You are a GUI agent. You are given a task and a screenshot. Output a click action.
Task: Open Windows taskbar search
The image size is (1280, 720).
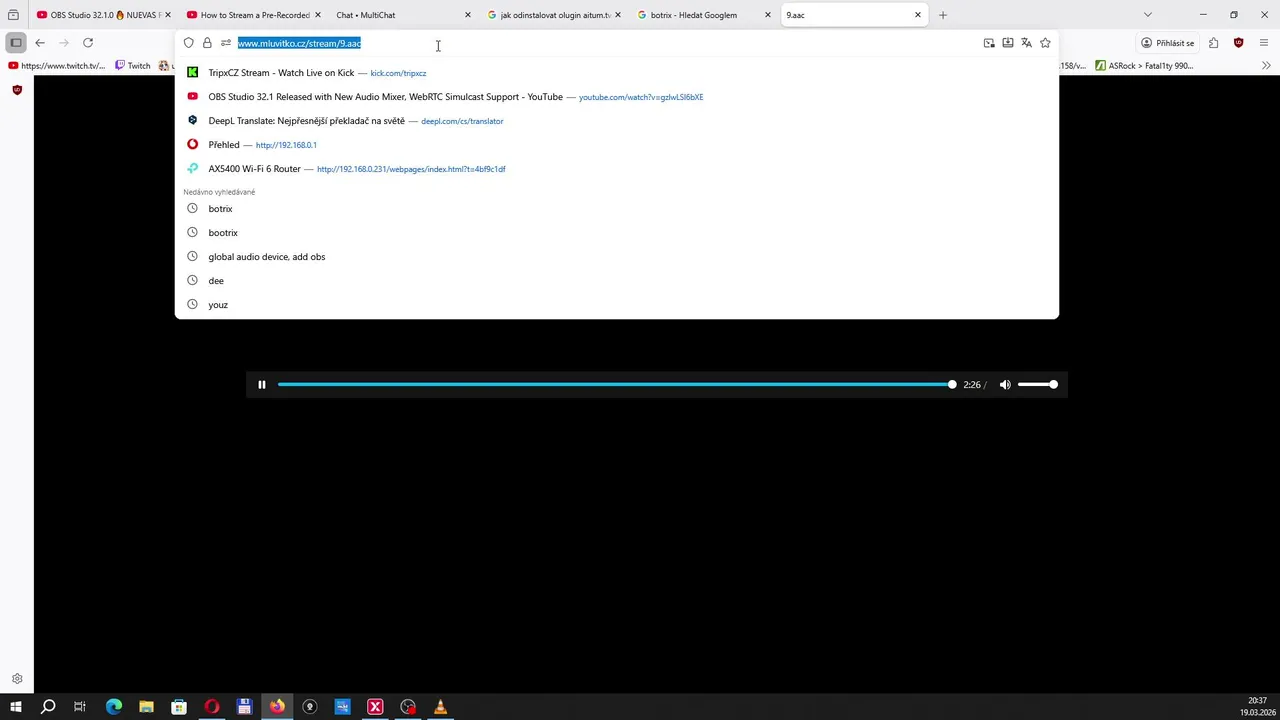(x=48, y=707)
